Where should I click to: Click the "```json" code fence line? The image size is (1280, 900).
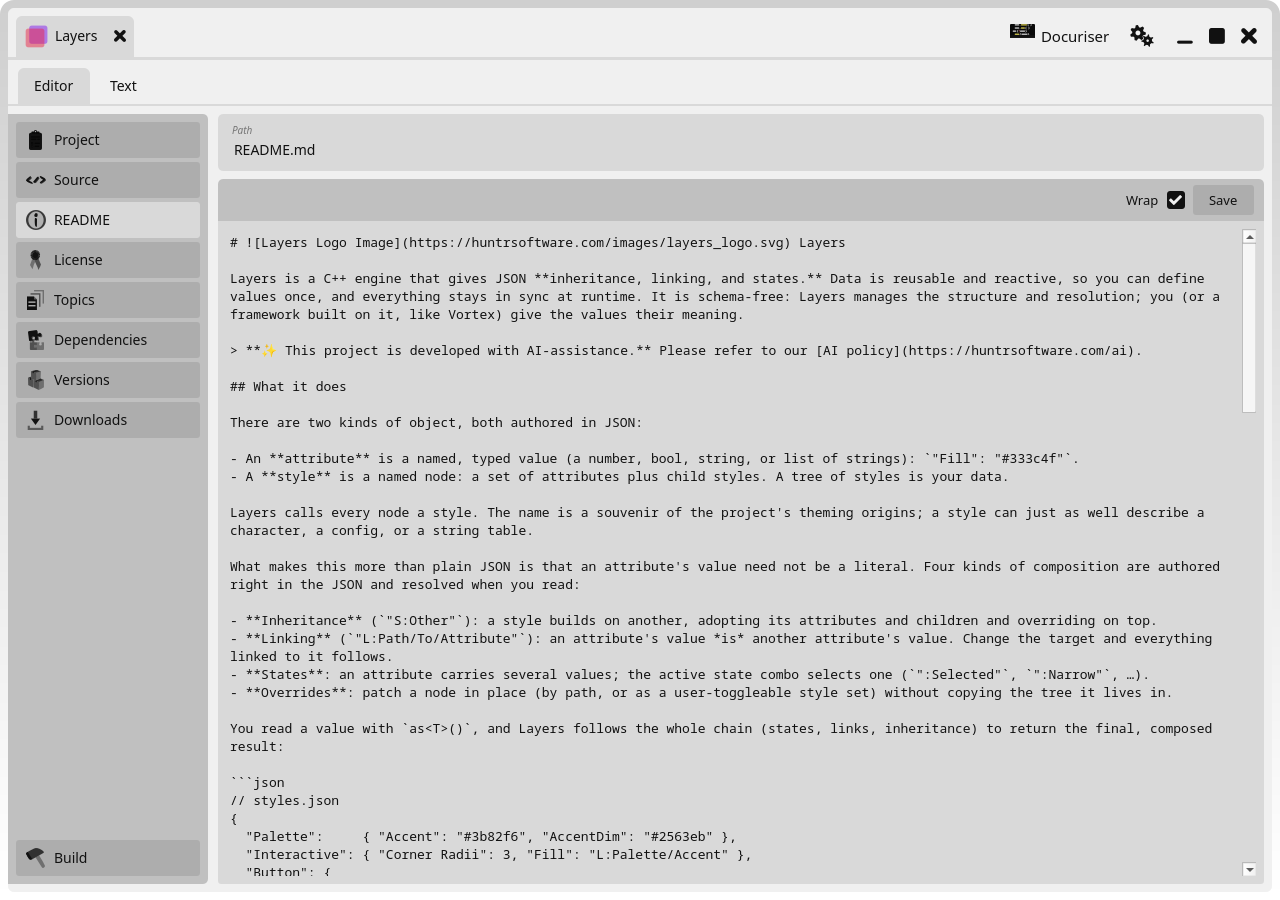[257, 783]
